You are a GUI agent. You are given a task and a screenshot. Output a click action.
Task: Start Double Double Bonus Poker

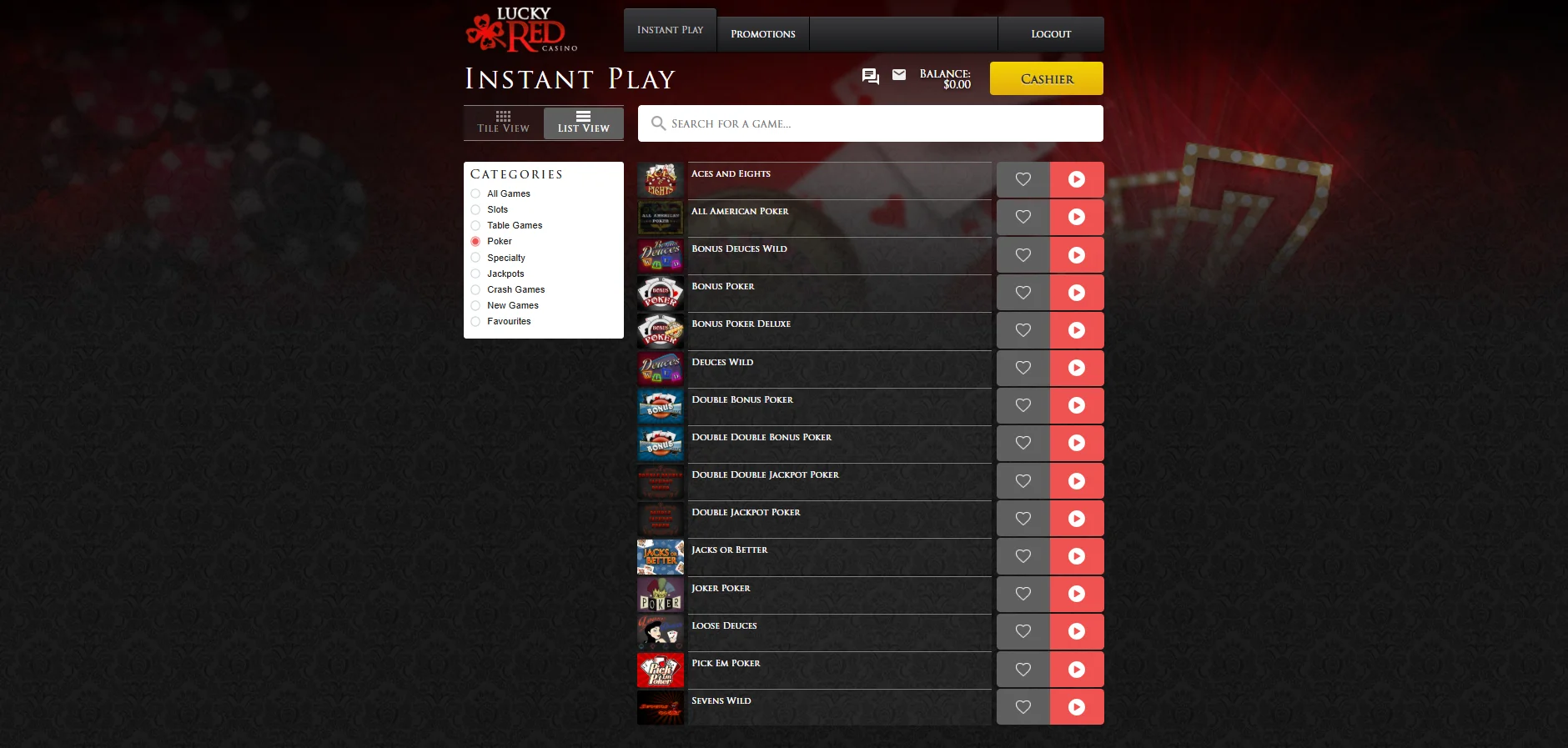pyautogui.click(x=1077, y=443)
